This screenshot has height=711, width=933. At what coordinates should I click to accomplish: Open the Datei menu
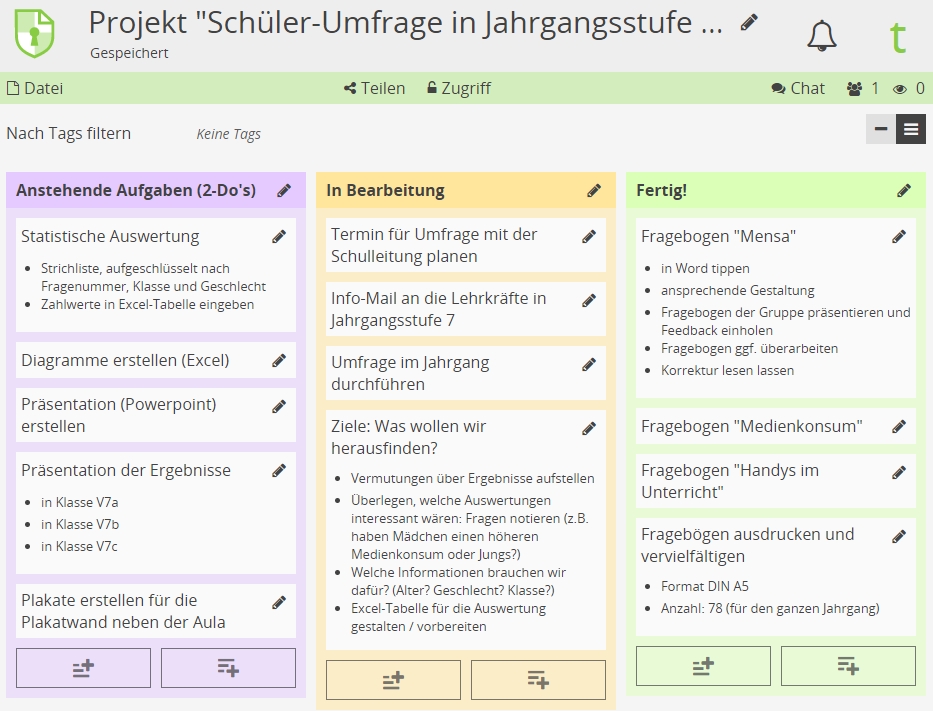(35, 88)
